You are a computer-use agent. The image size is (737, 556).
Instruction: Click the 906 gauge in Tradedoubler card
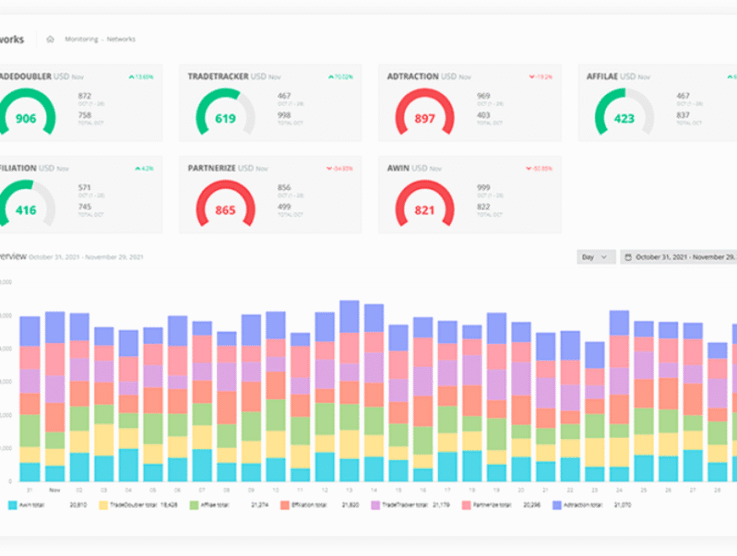pos(27,113)
